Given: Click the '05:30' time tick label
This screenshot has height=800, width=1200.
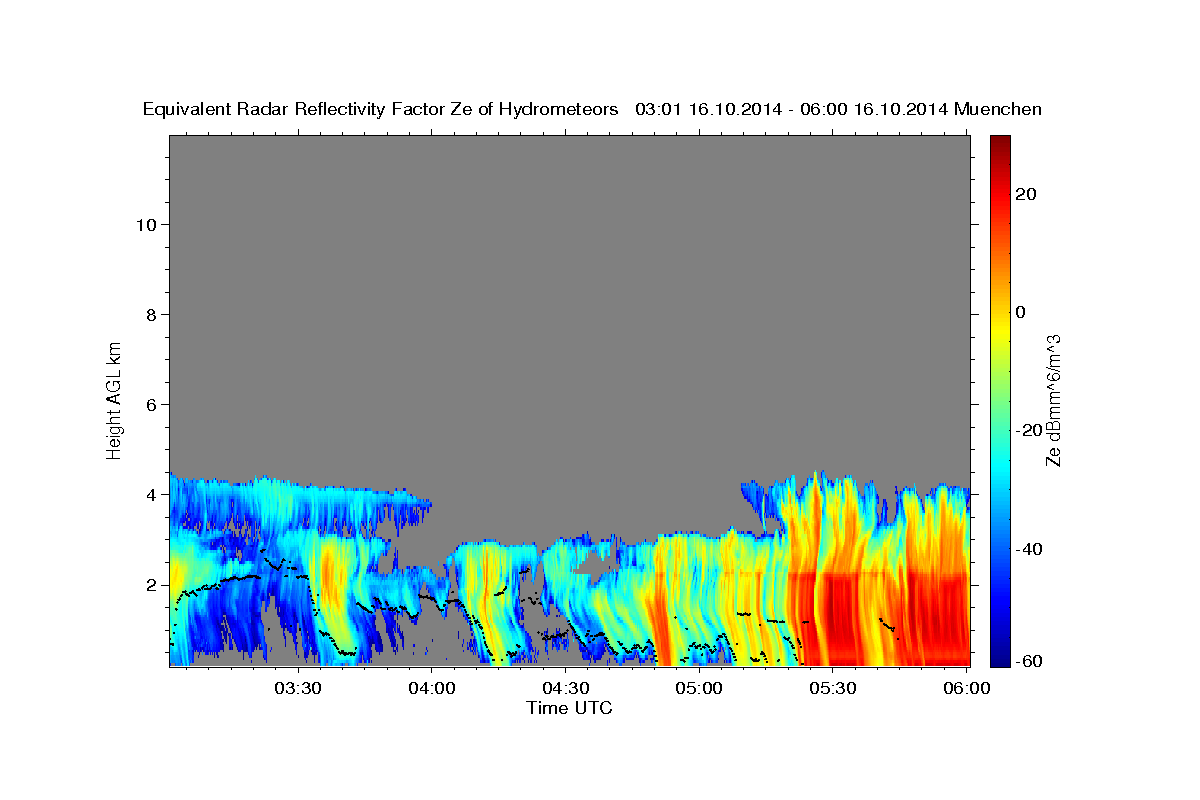Looking at the screenshot, I should pos(832,688).
